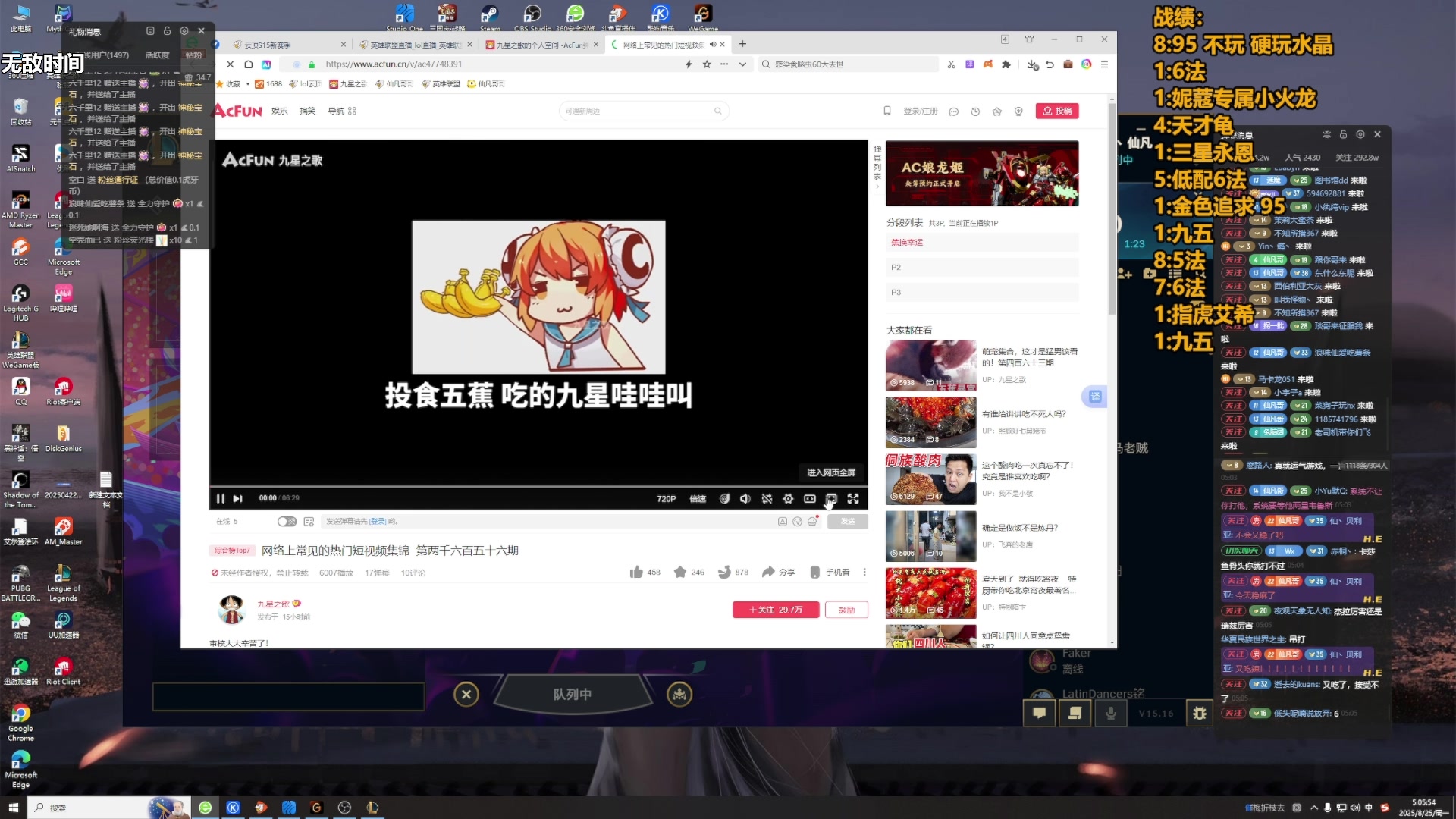Screen dimensions: 1456x819
Task: Click the red 投稿 upload button
Action: coord(1057,111)
